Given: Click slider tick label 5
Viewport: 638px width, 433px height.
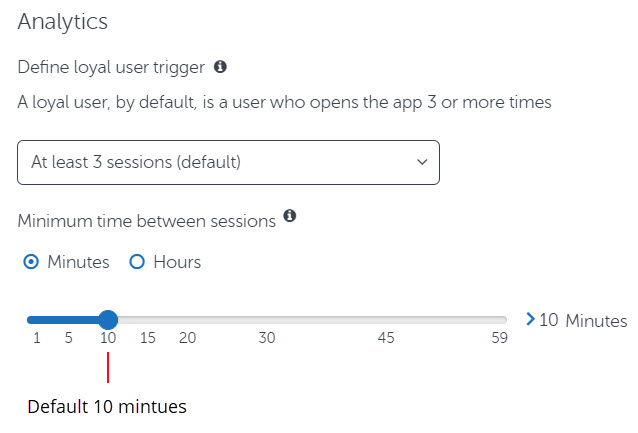Looking at the screenshot, I should 68,338.
